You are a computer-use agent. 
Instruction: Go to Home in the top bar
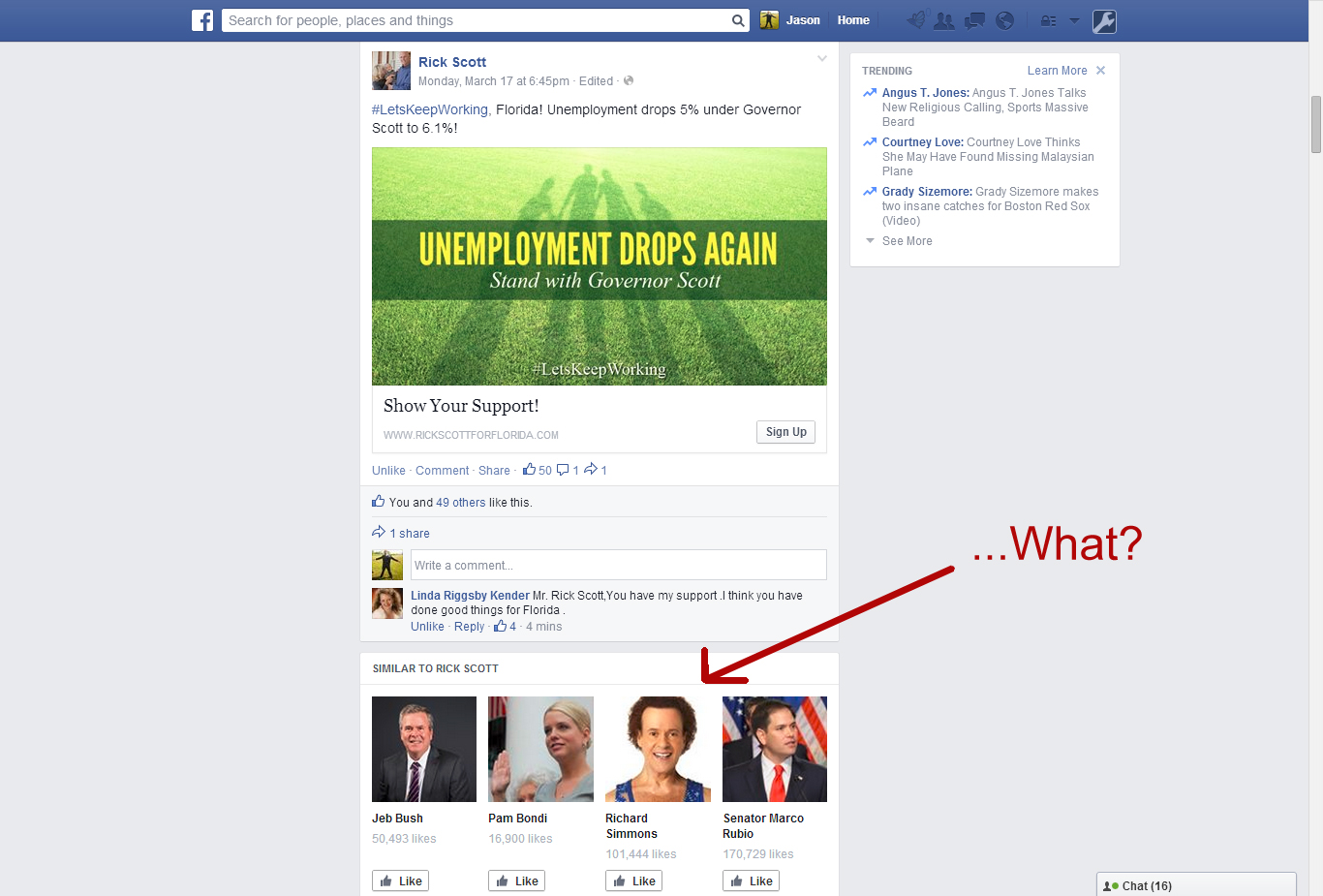coord(853,20)
